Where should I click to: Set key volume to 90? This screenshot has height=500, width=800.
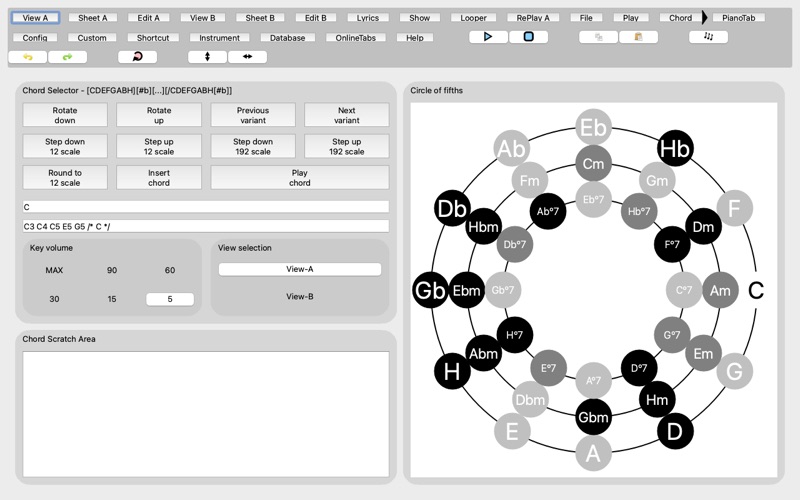tap(112, 270)
